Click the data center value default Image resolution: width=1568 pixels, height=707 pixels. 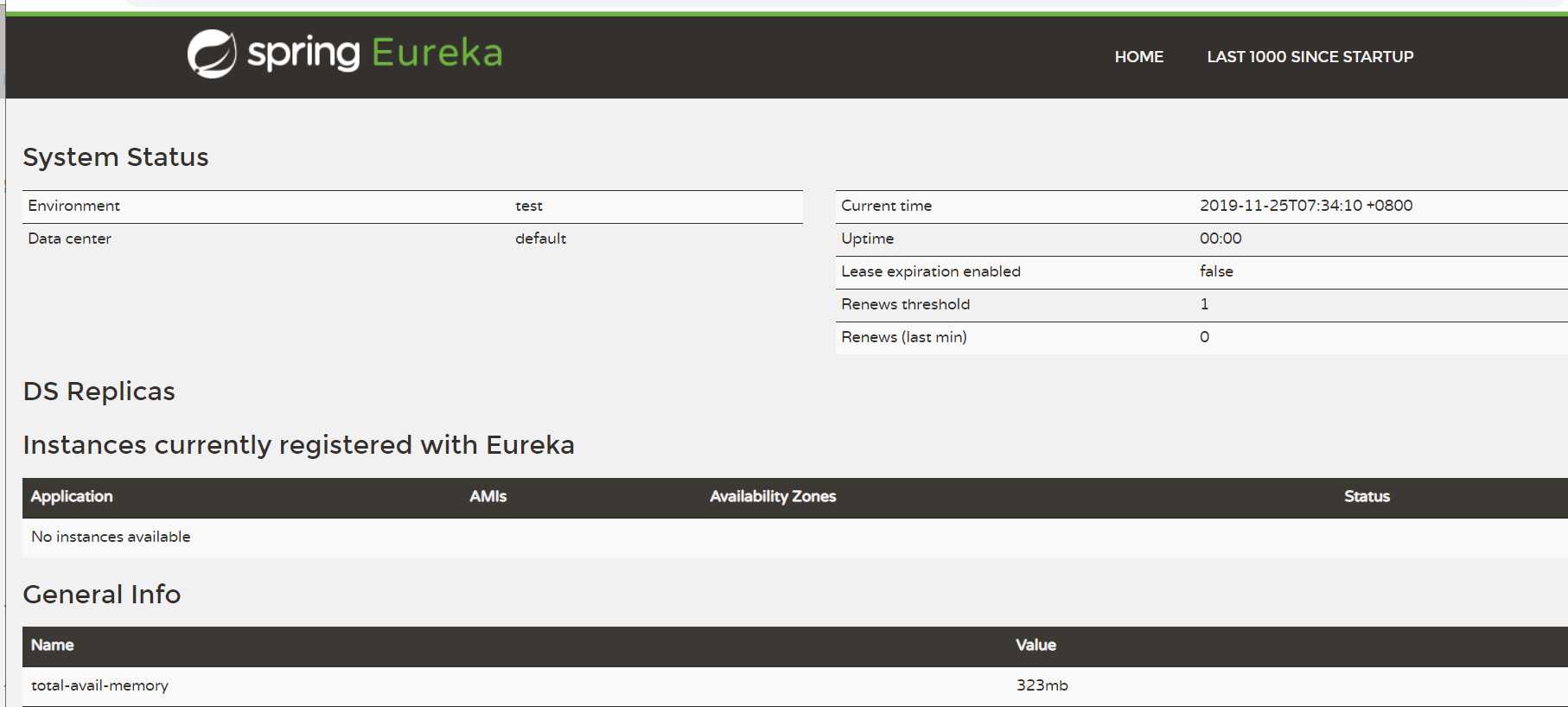coord(540,239)
